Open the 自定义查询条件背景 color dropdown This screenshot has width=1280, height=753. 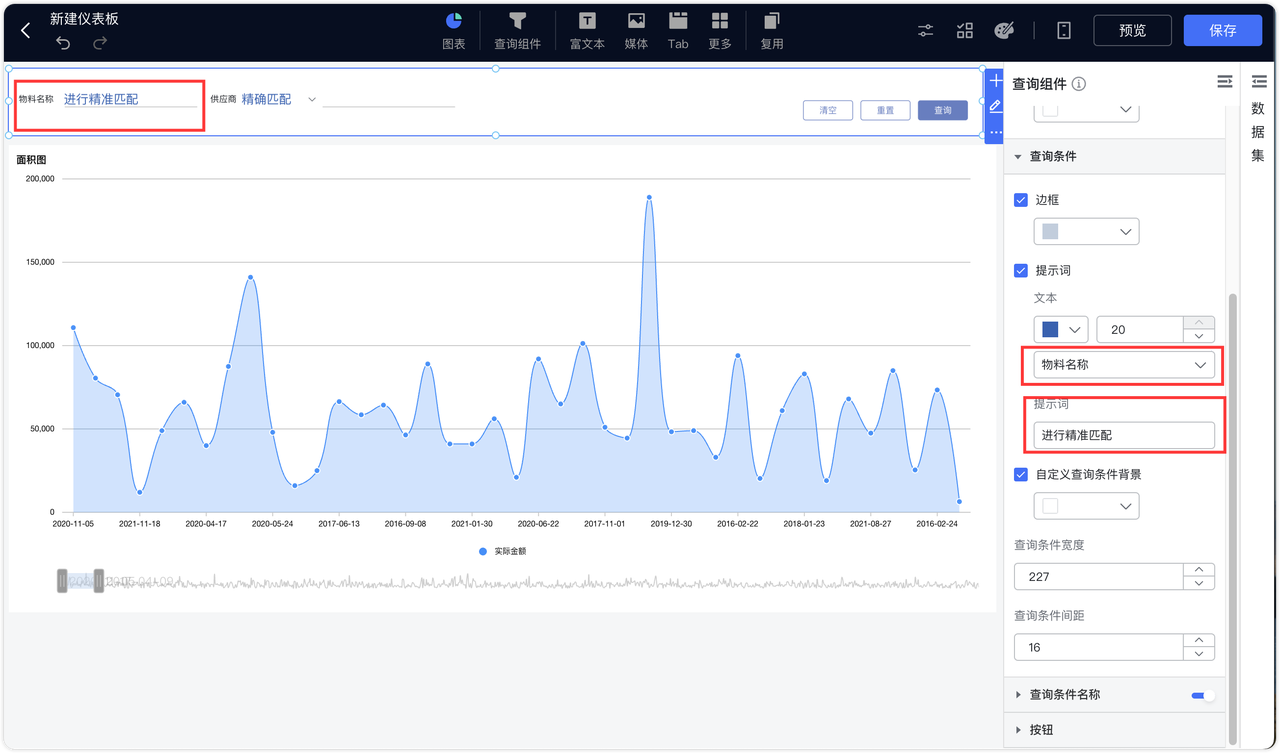[1086, 506]
